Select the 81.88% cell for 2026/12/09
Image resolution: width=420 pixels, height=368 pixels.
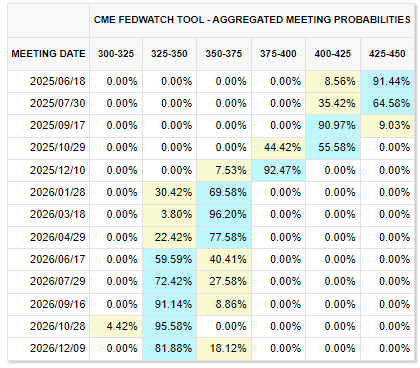(170, 349)
